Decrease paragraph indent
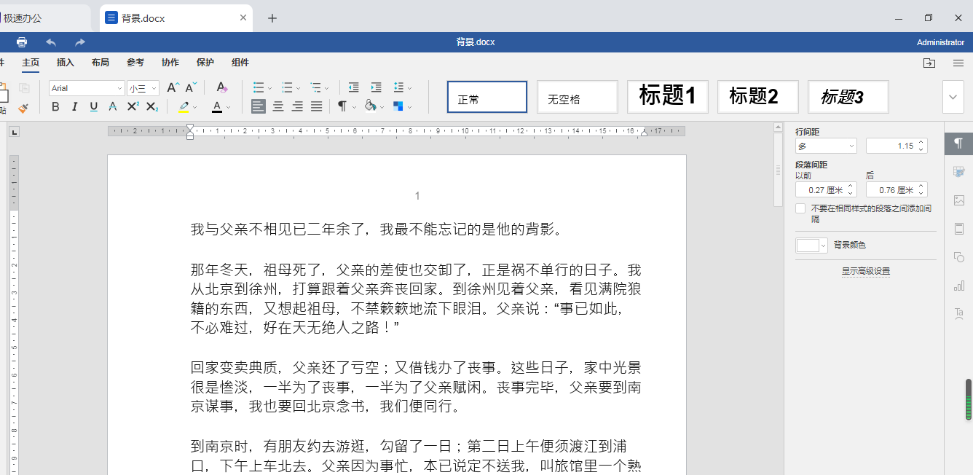Image resolution: width=973 pixels, height=475 pixels. 354,88
